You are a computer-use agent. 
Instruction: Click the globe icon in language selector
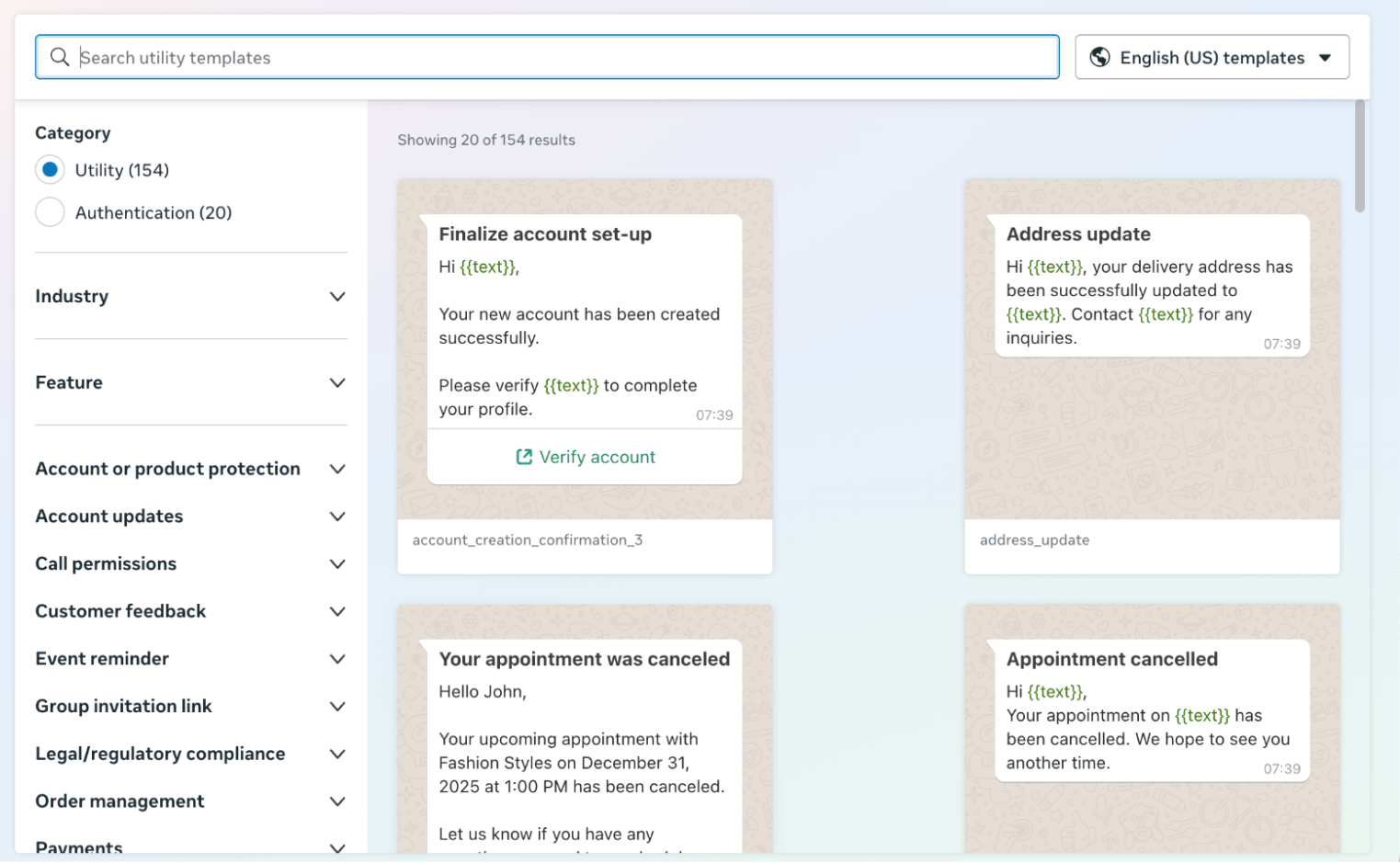click(x=1099, y=57)
